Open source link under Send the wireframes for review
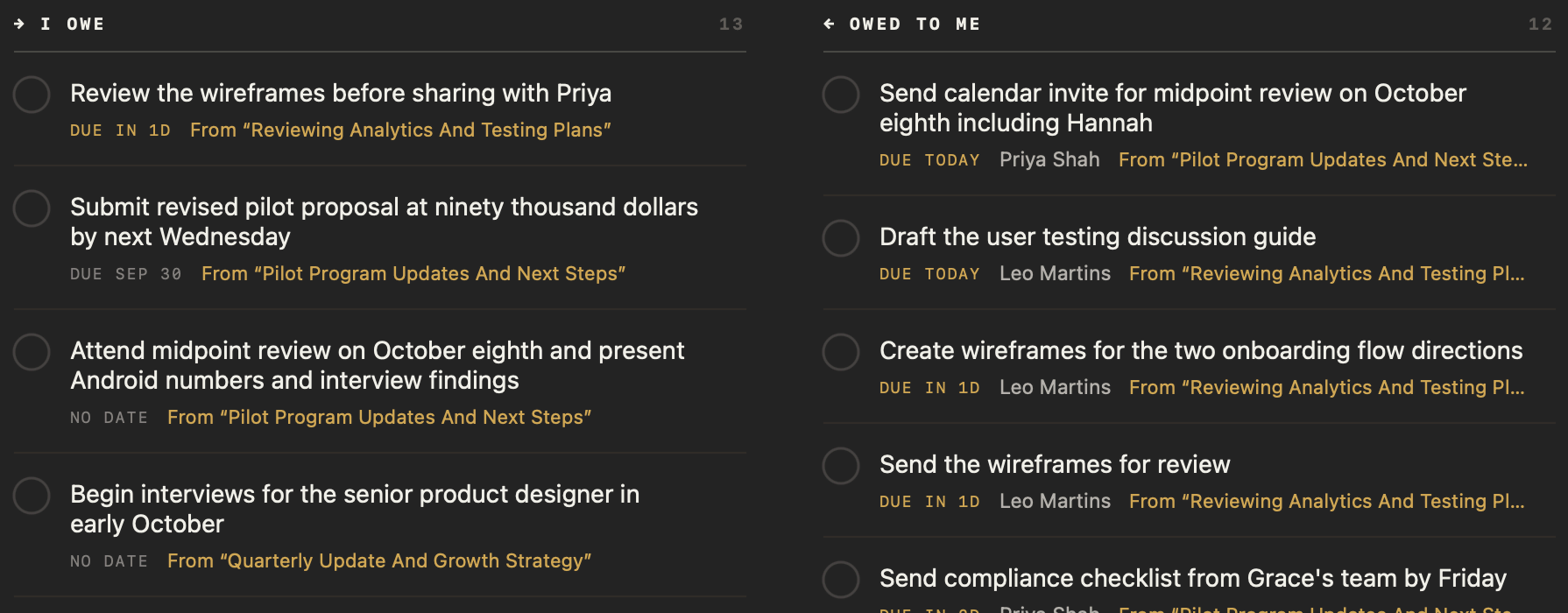Viewport: 1568px width, 613px height. (1327, 501)
